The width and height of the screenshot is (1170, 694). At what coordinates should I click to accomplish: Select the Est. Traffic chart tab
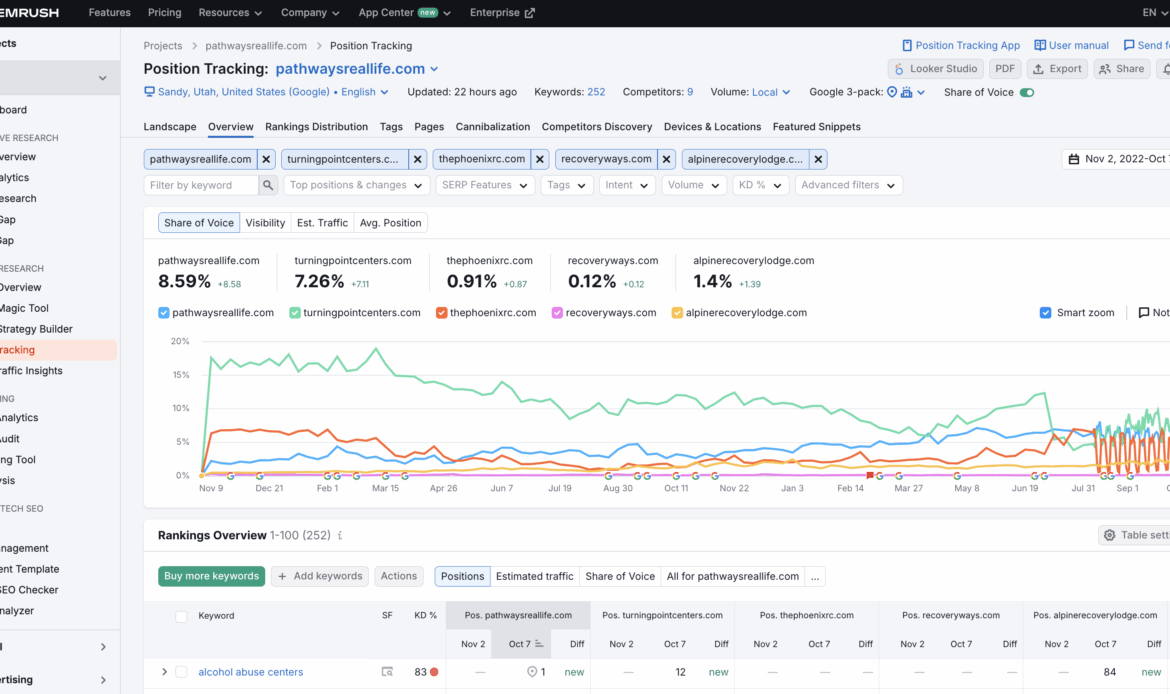tap(322, 223)
